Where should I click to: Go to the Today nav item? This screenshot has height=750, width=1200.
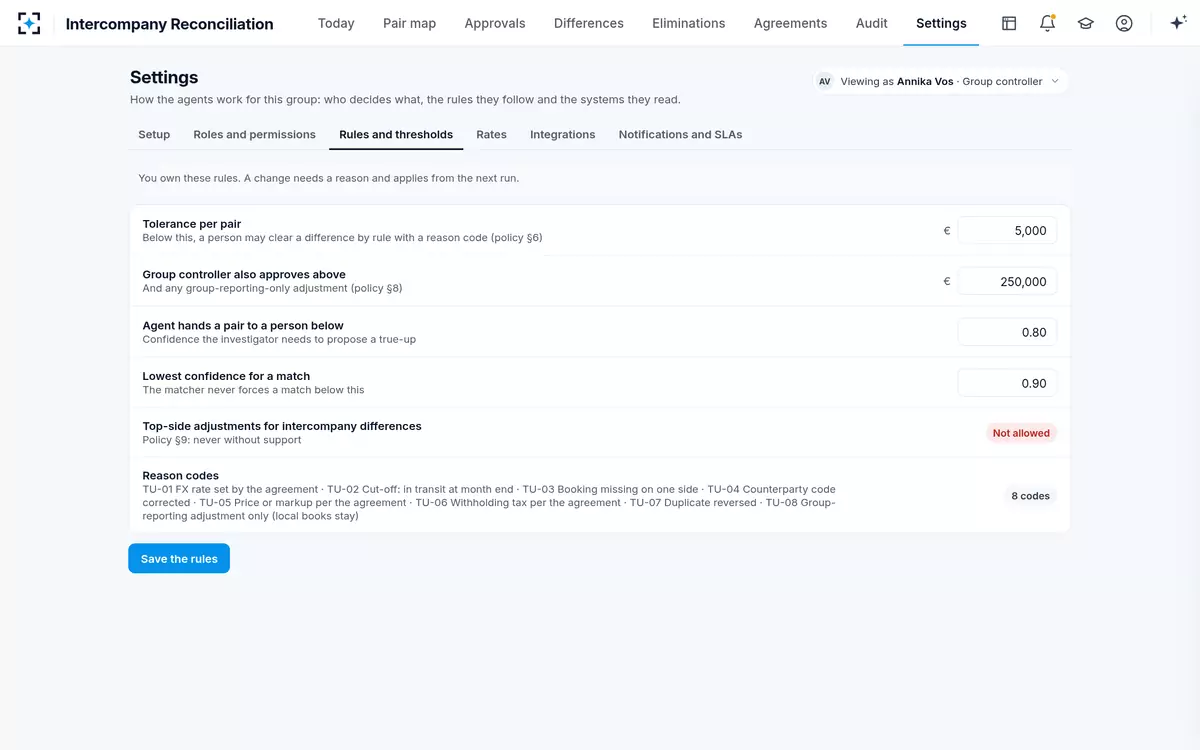click(336, 23)
